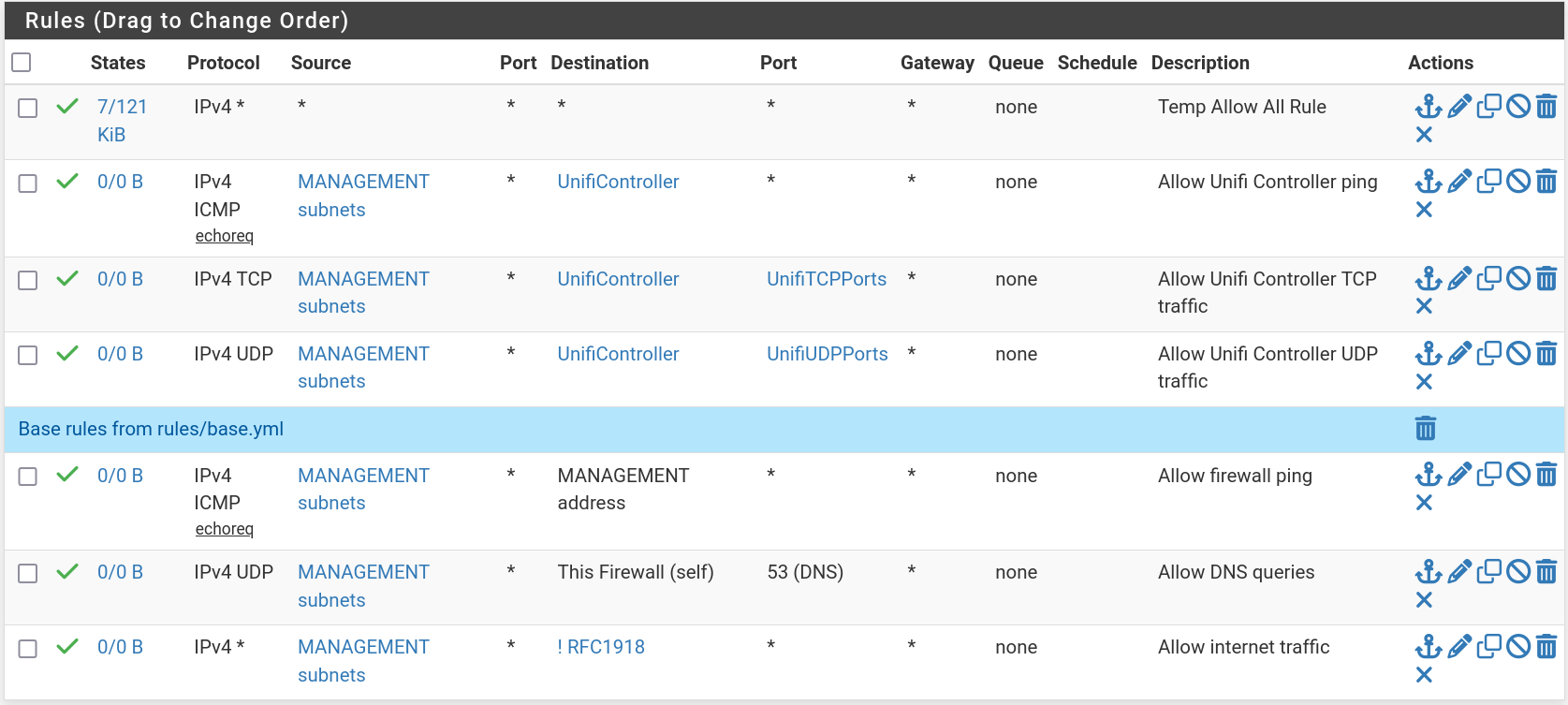
Task: Open 0/0 B states for Allow internet traffic
Action: (x=120, y=647)
